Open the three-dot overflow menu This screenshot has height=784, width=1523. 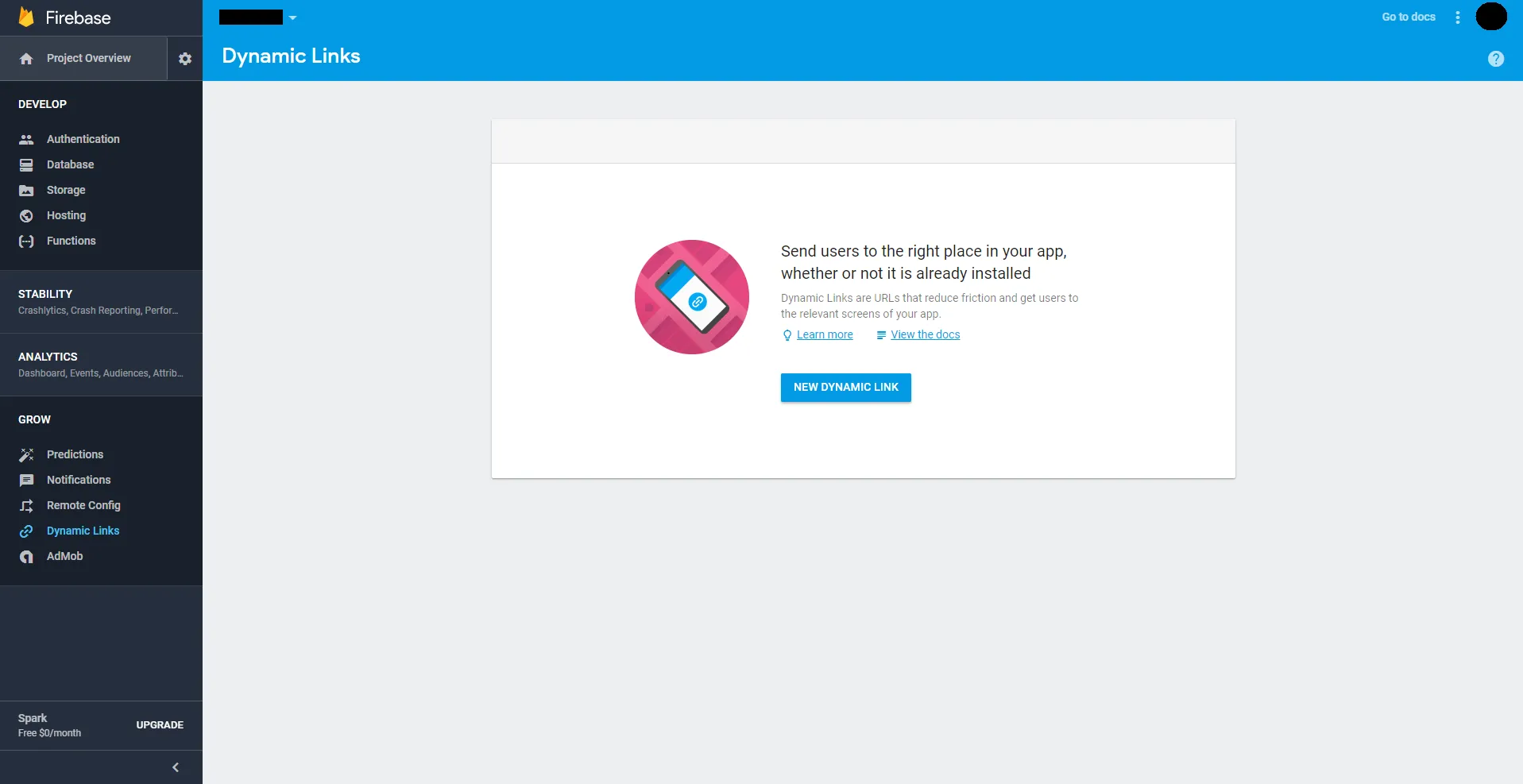[x=1458, y=17]
